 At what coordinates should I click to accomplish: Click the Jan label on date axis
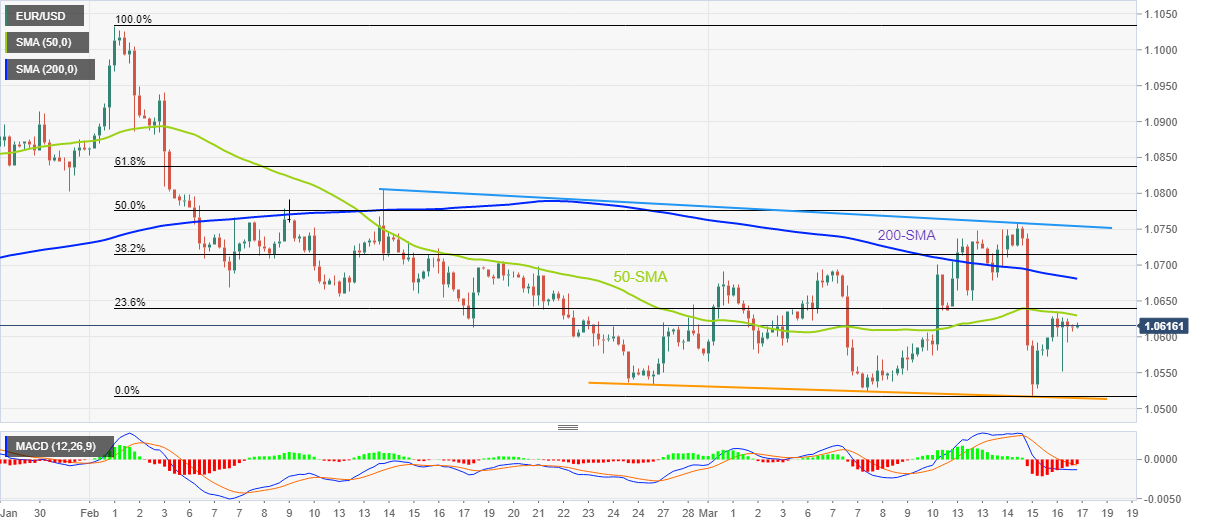click(10, 512)
